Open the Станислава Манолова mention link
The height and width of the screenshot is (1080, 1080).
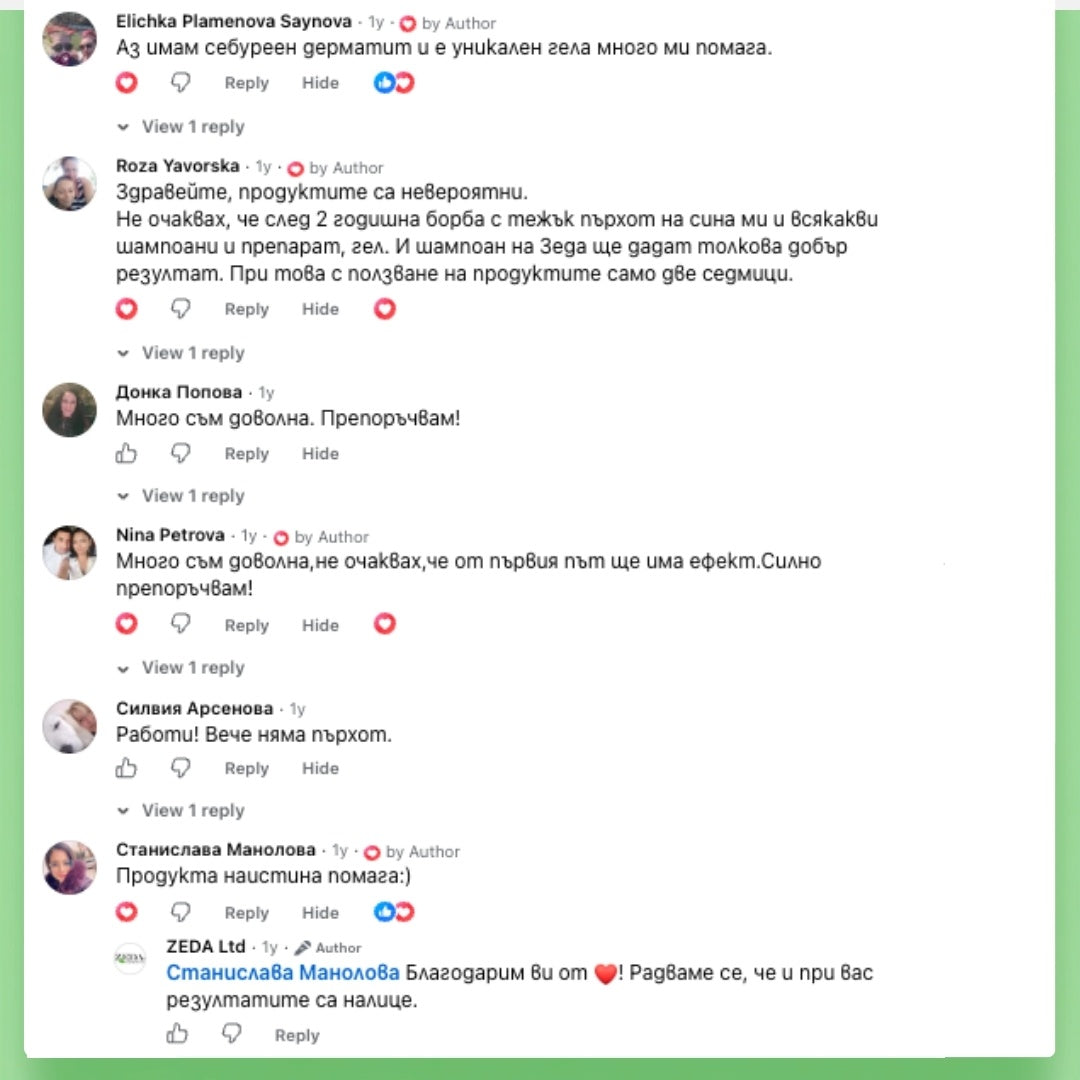click(282, 973)
